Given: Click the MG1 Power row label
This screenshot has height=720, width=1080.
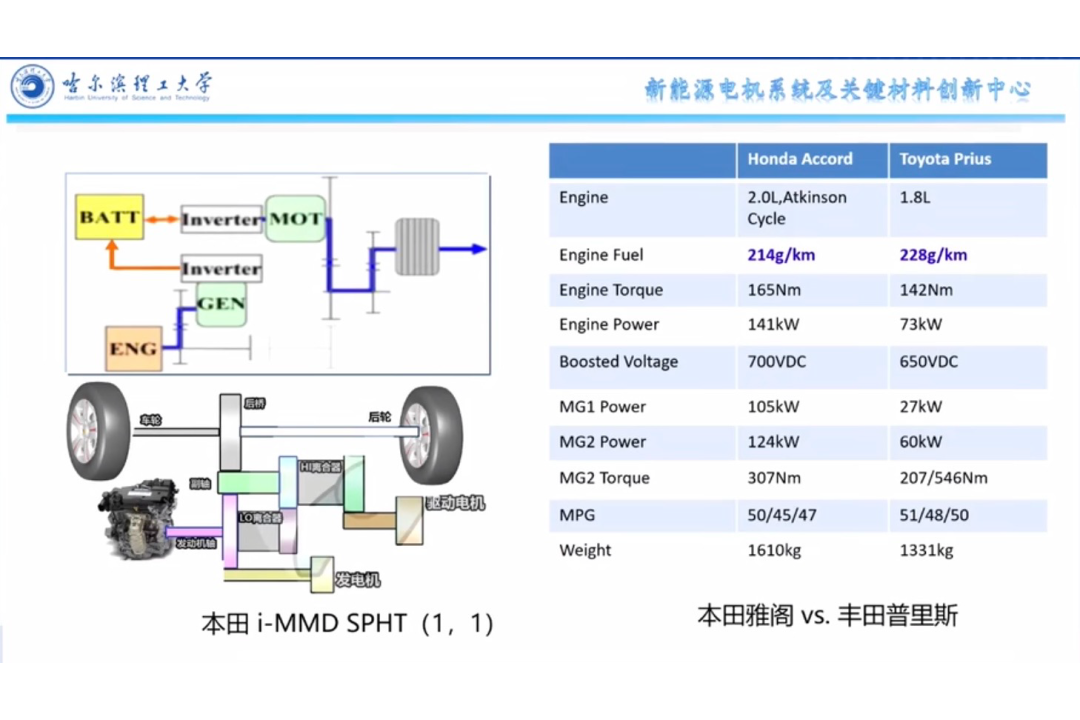Looking at the screenshot, I should [602, 407].
